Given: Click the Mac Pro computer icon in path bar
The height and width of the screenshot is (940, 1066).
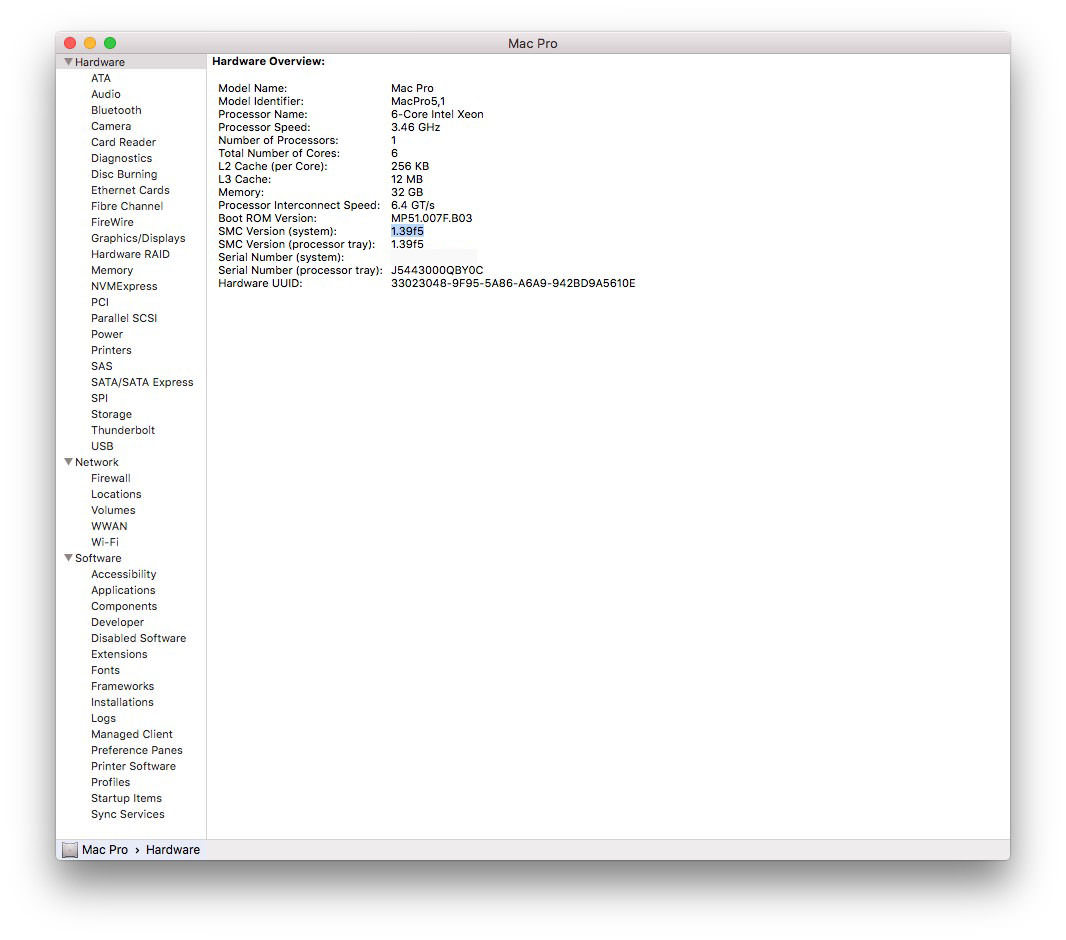Looking at the screenshot, I should pos(70,850).
